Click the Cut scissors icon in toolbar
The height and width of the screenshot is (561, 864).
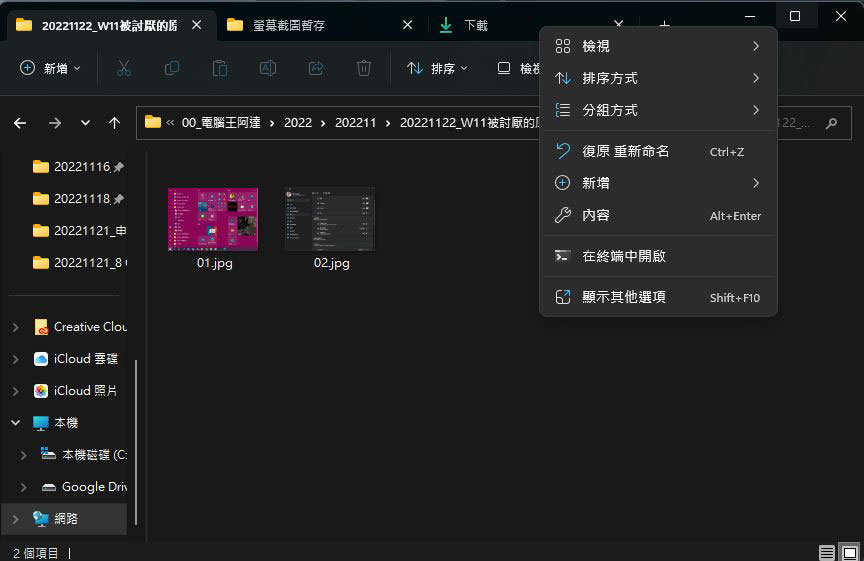124,68
